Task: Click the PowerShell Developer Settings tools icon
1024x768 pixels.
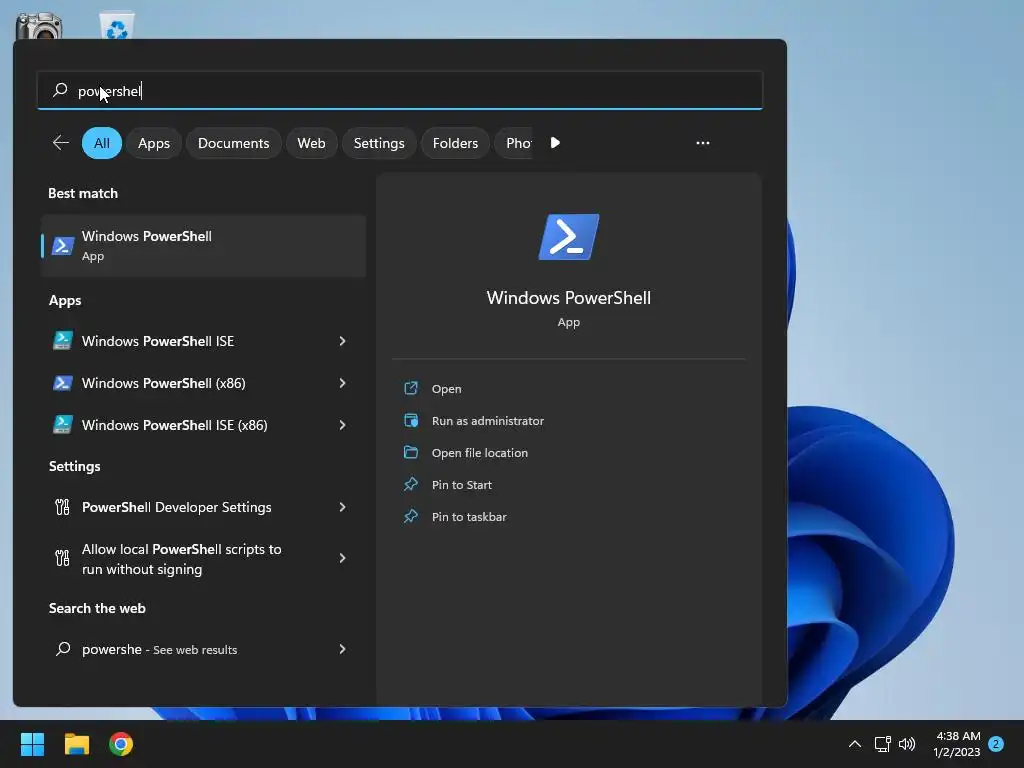Action: click(x=62, y=507)
